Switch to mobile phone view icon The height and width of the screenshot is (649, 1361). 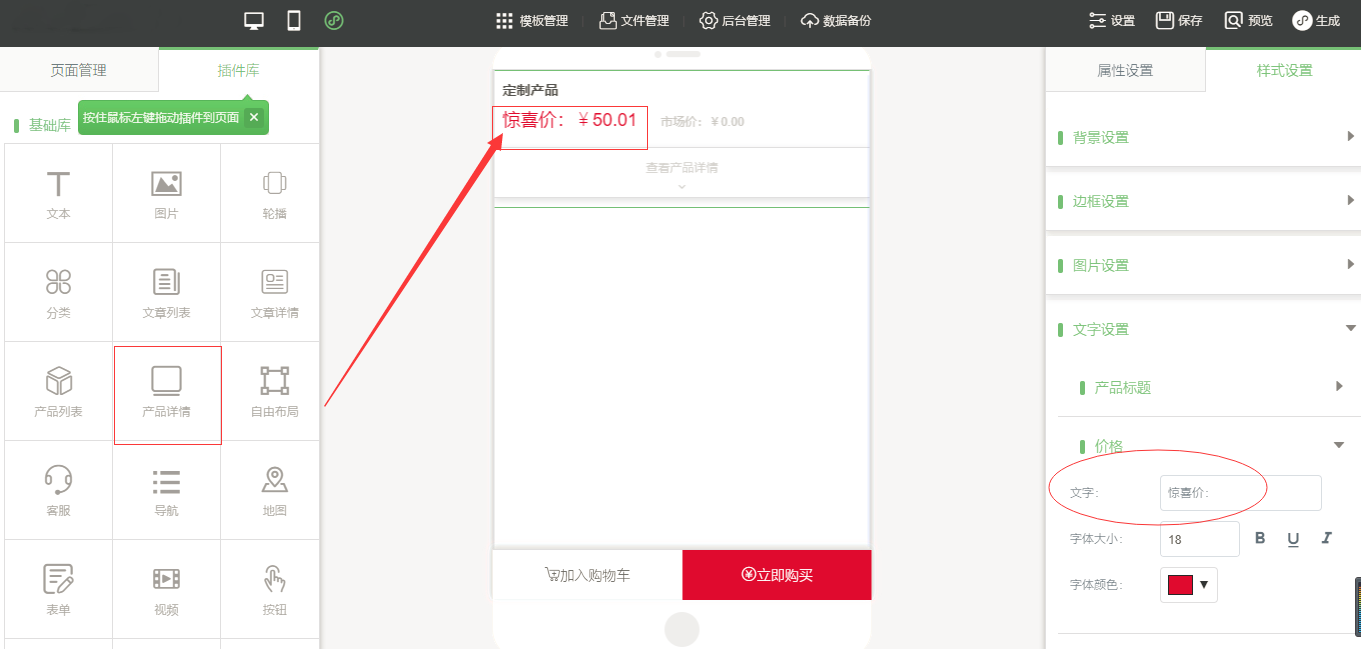294,20
